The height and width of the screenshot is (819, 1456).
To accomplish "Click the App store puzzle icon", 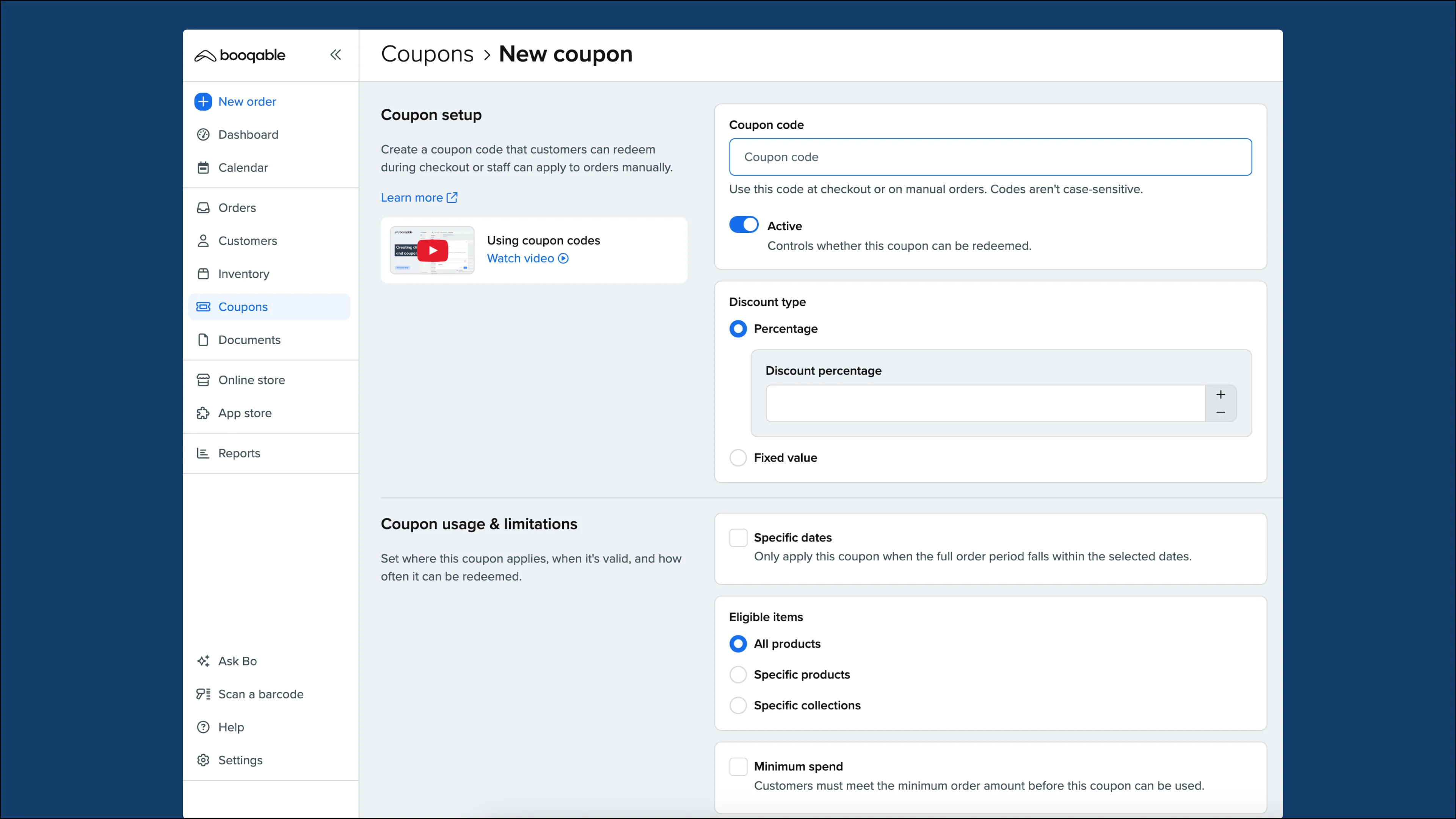I will click(203, 413).
